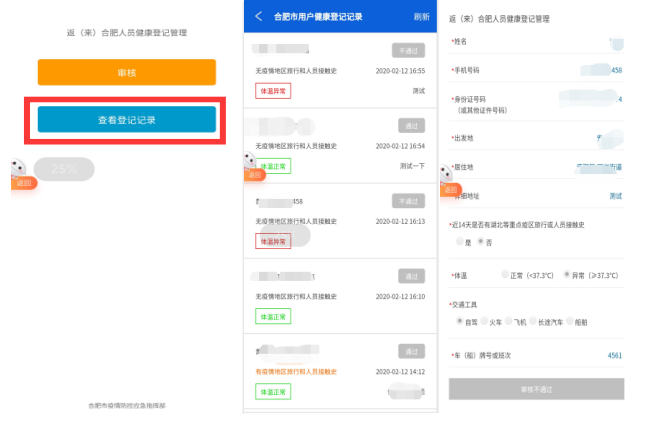Tap the 25% progress pill
This screenshot has width=657, height=421.
(64, 169)
